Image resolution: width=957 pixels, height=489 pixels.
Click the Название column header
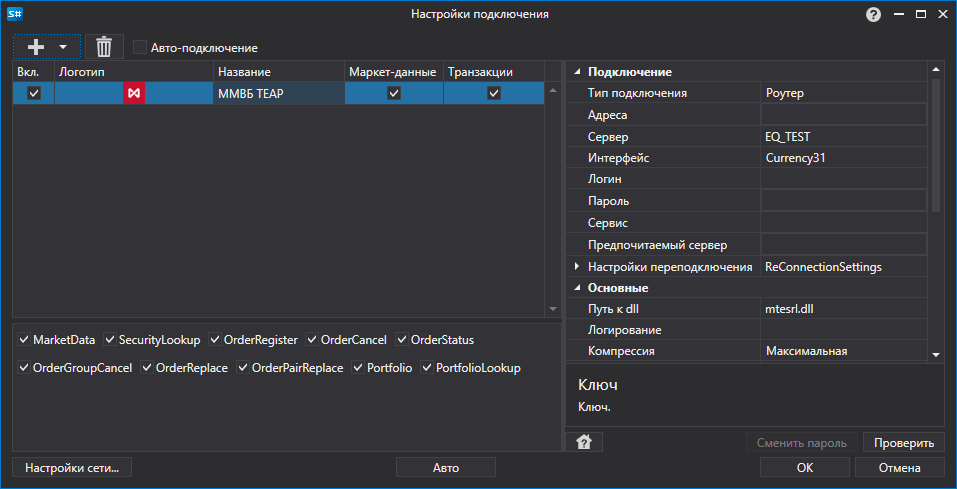coord(279,72)
